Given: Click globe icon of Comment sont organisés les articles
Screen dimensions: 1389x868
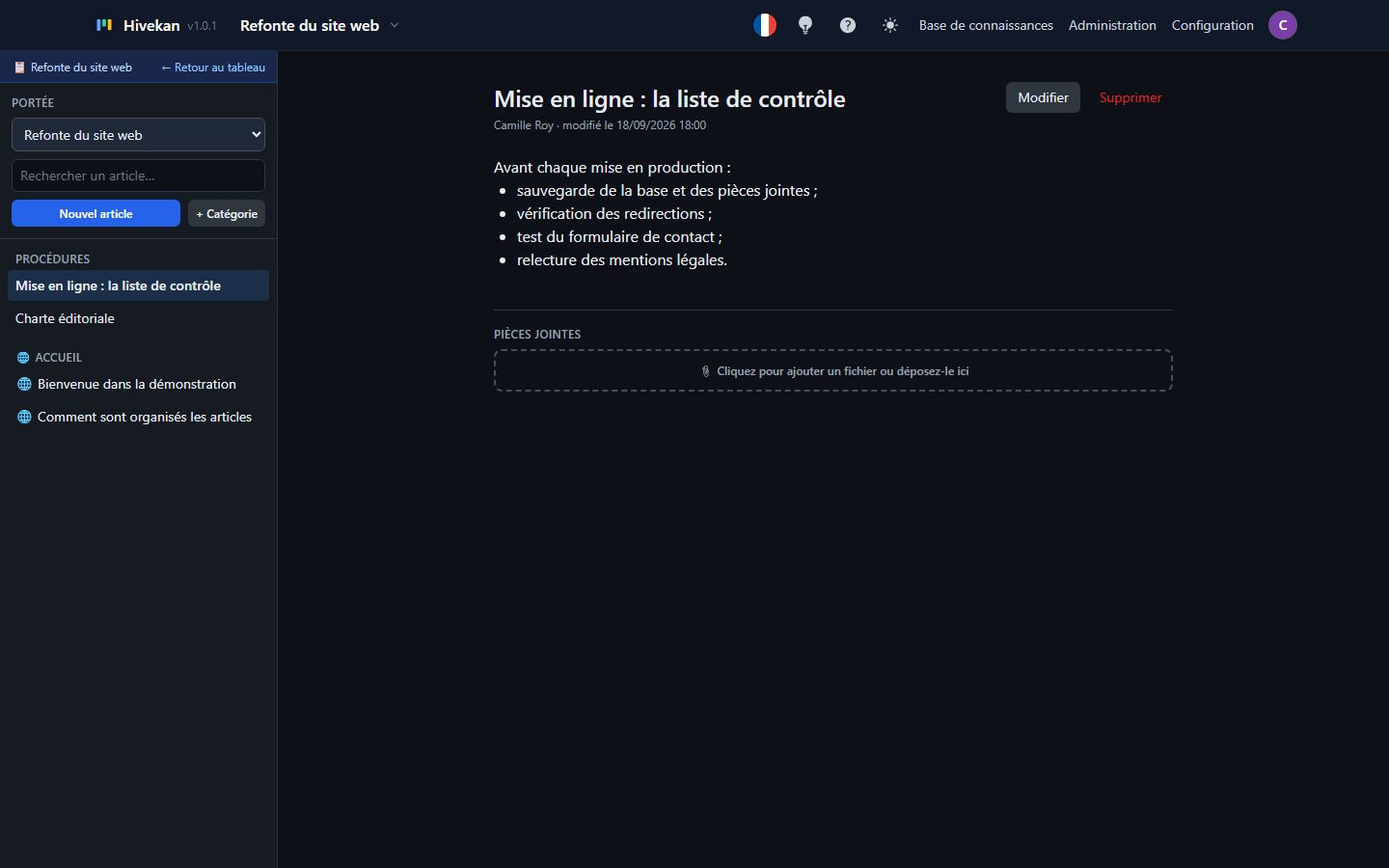Looking at the screenshot, I should 24,417.
